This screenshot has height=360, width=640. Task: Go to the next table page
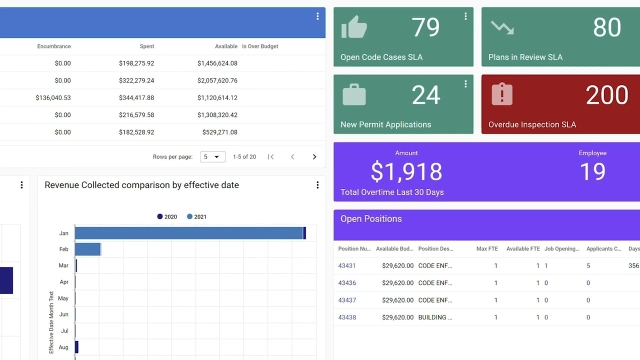(x=314, y=157)
